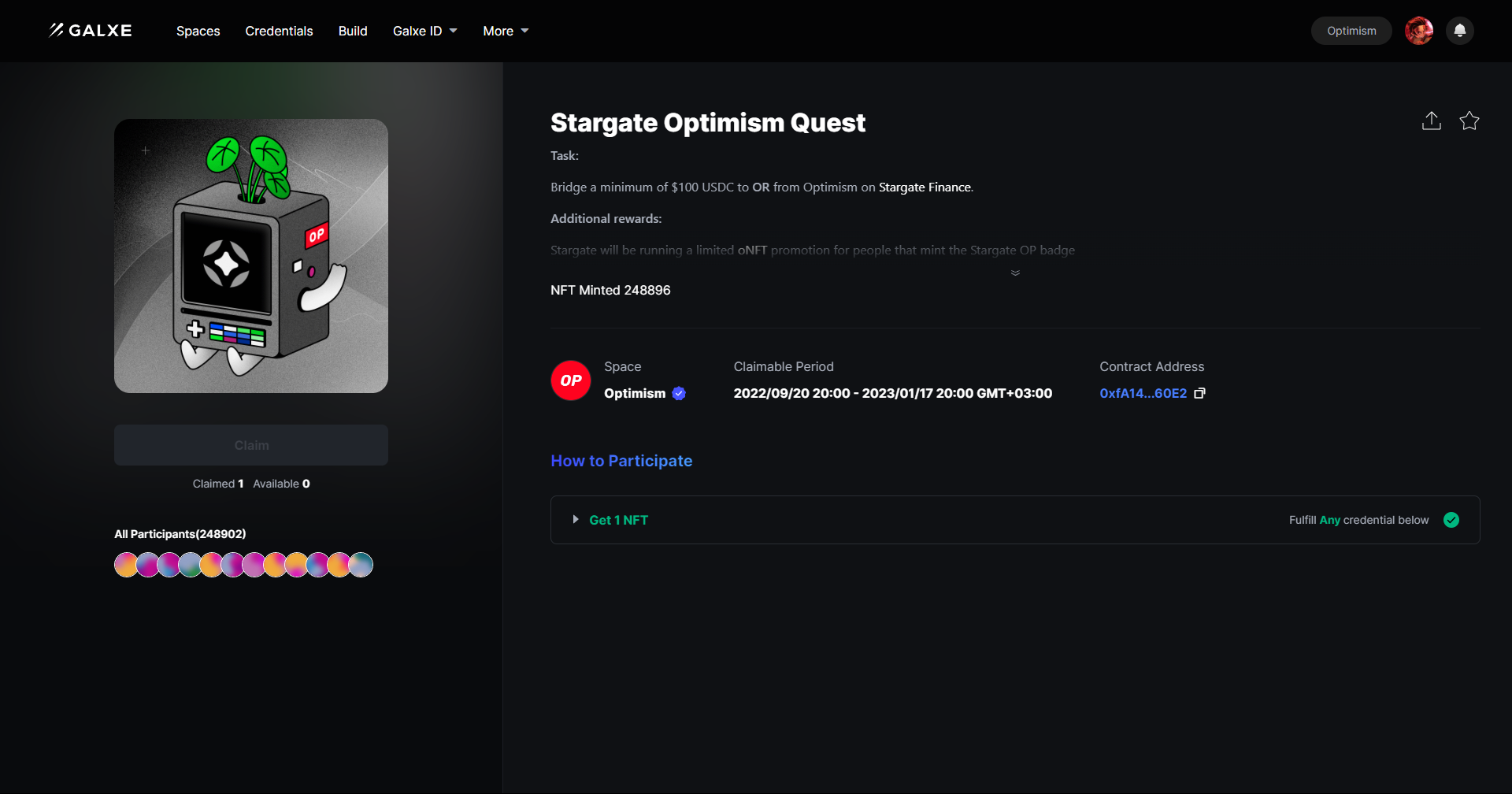Click the Fulfill Any credential below text
Screen dimensions: 1512x794
pyautogui.click(x=1358, y=520)
